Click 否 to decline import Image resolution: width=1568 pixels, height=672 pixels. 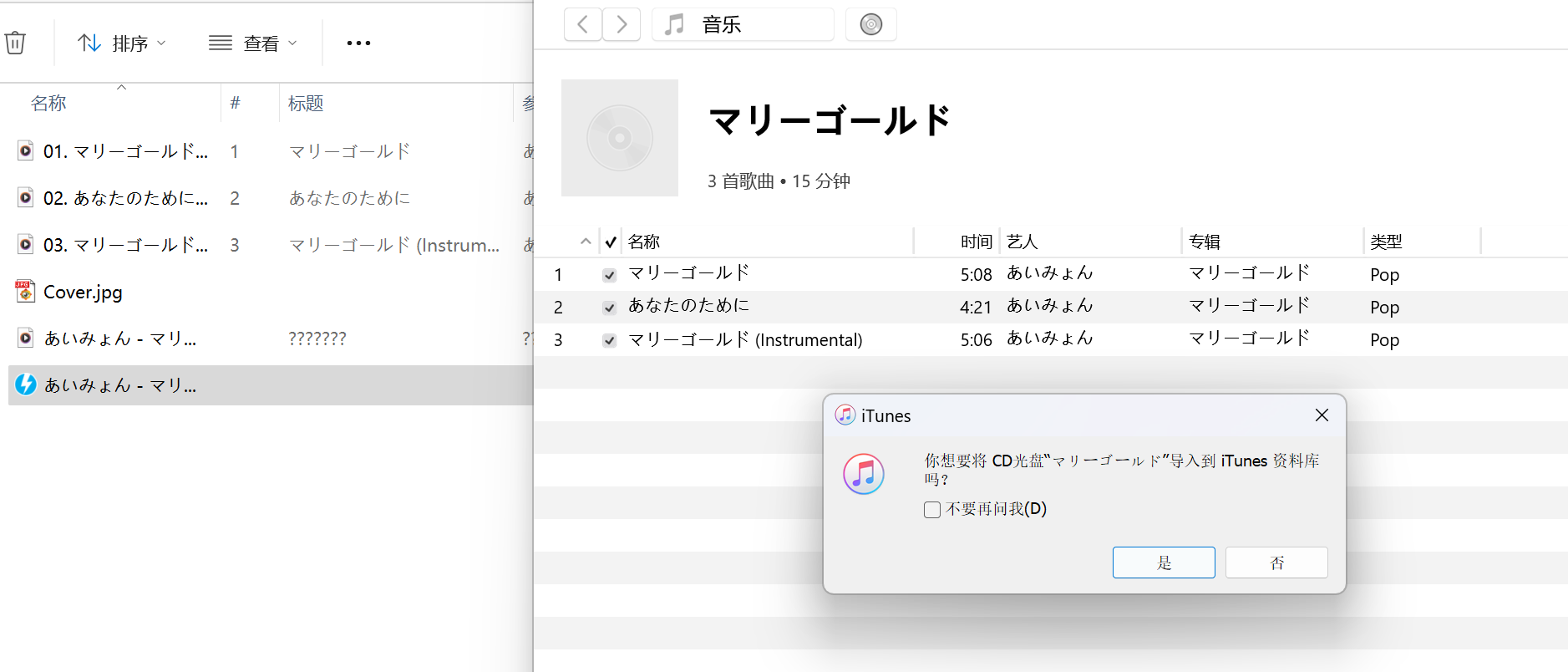[x=1276, y=563]
